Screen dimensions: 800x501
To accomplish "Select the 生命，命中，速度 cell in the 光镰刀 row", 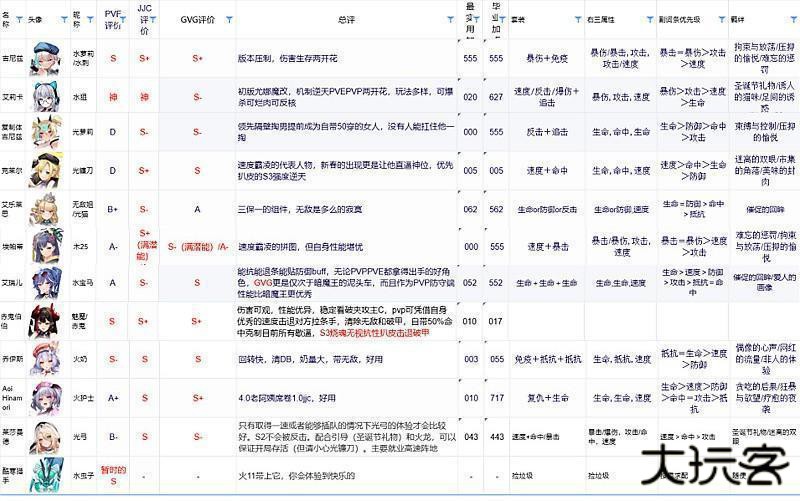I will [x=621, y=170].
